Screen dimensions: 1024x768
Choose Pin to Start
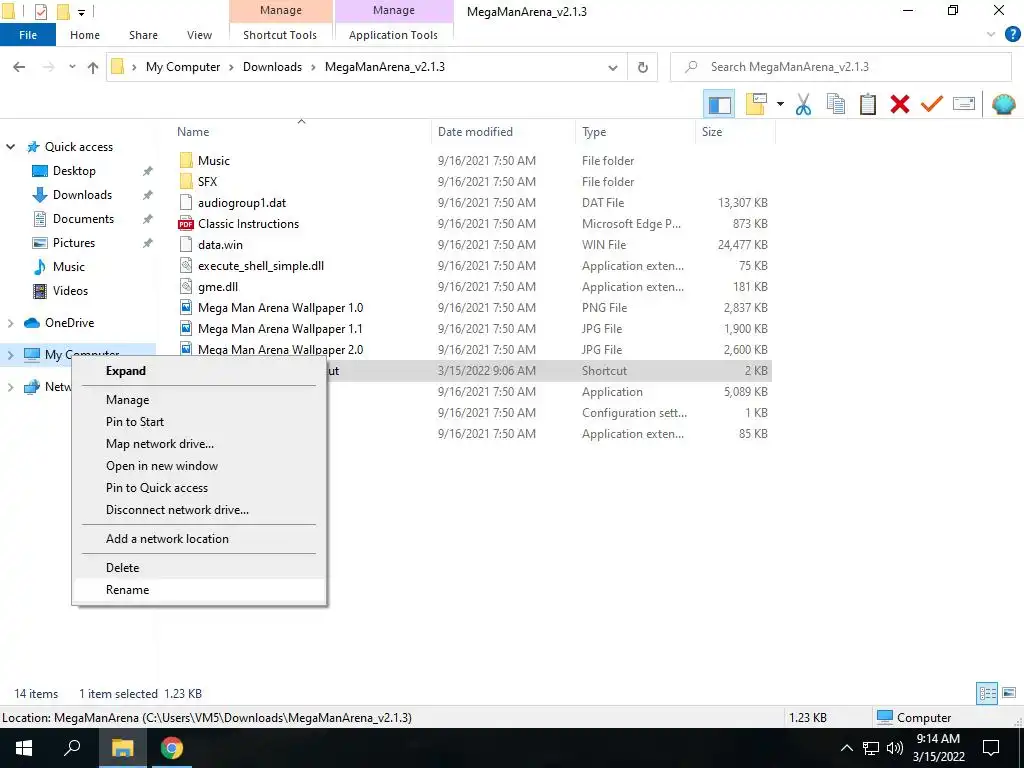point(199,422)
